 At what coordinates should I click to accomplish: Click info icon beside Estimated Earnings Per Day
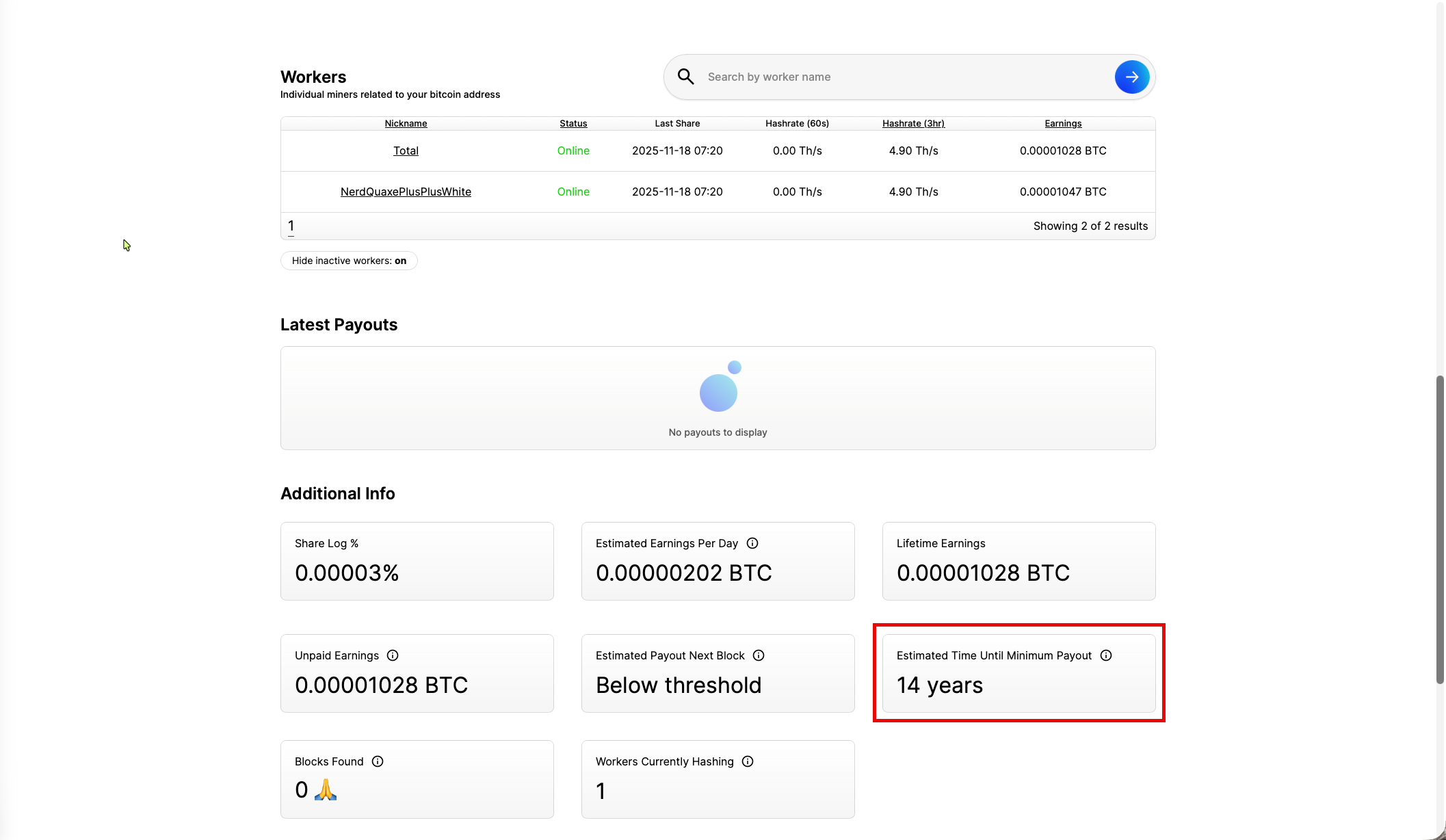pyautogui.click(x=752, y=543)
